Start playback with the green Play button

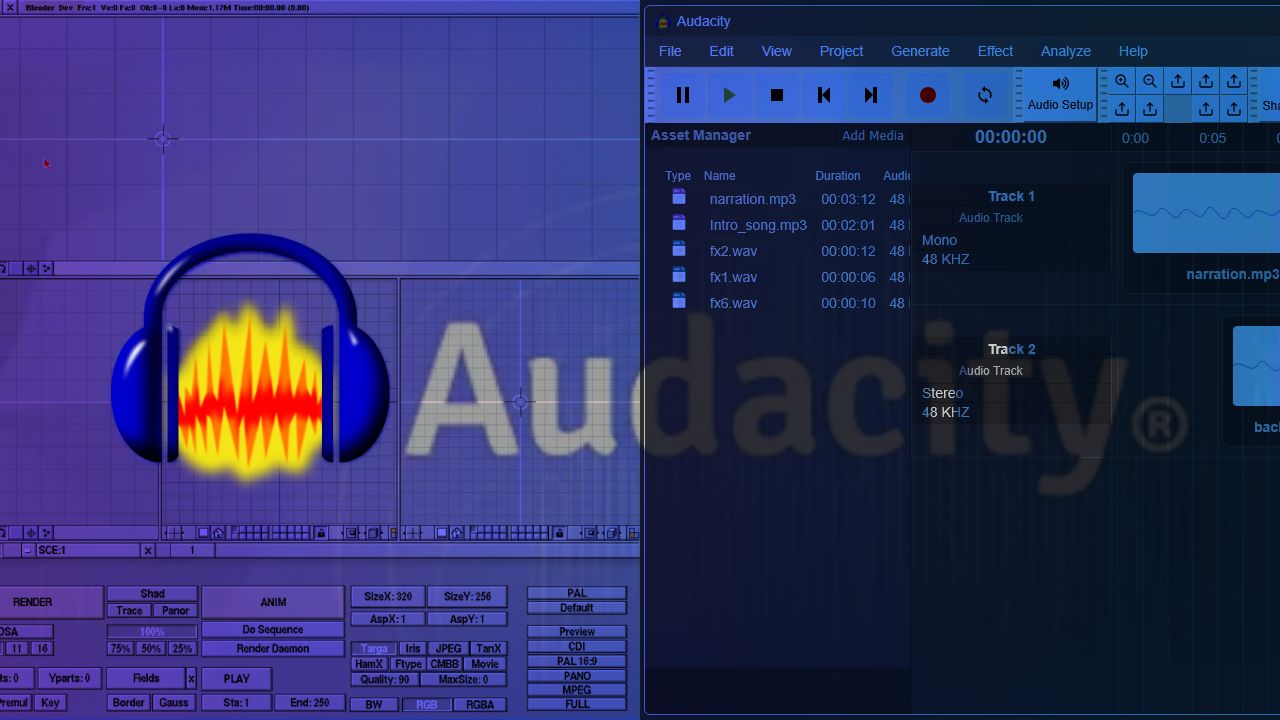pos(729,95)
